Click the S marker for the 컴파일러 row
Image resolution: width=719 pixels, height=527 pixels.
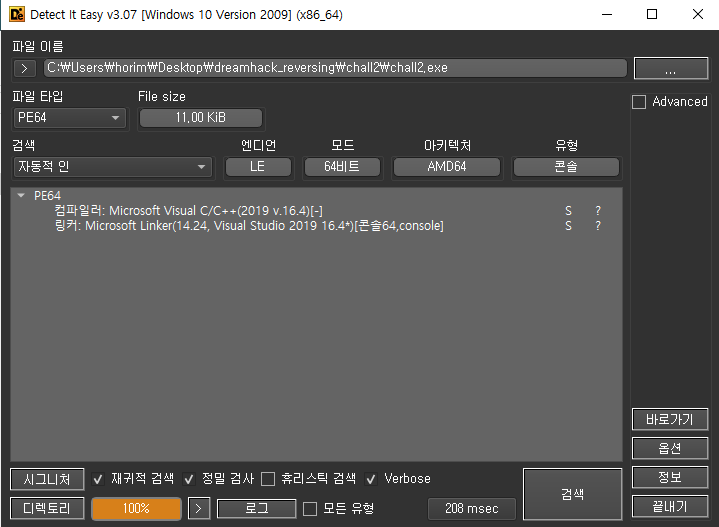coord(568,211)
